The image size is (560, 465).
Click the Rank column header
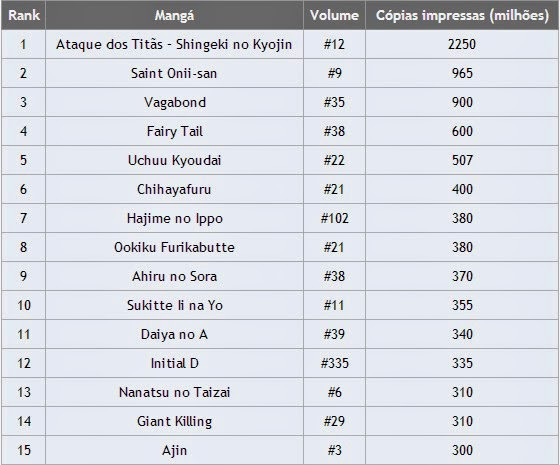[23, 15]
